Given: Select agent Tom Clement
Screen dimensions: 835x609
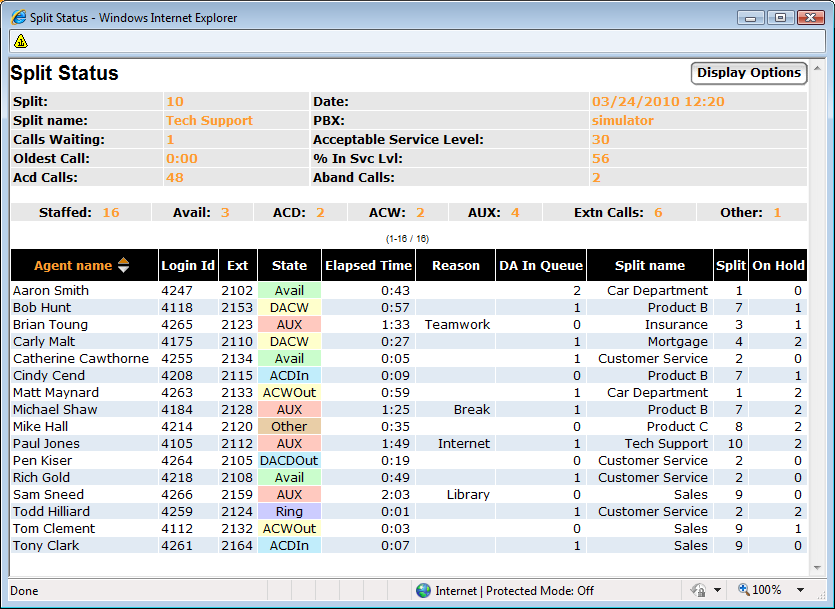Looking at the screenshot, I should (x=54, y=529).
